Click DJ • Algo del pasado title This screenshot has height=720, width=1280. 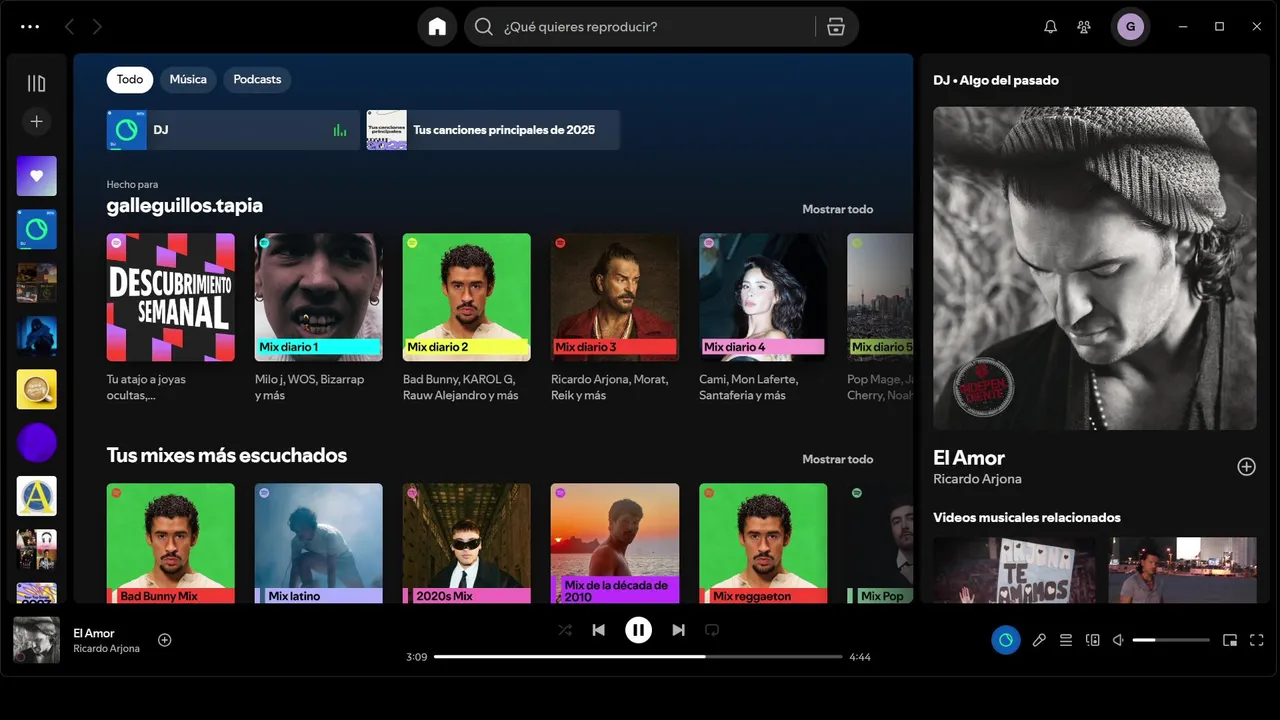click(996, 80)
